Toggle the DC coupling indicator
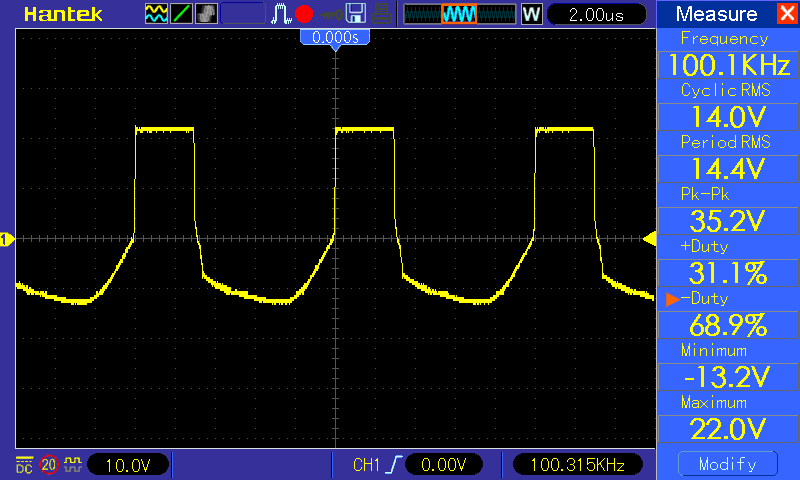The image size is (800, 480). [24, 465]
